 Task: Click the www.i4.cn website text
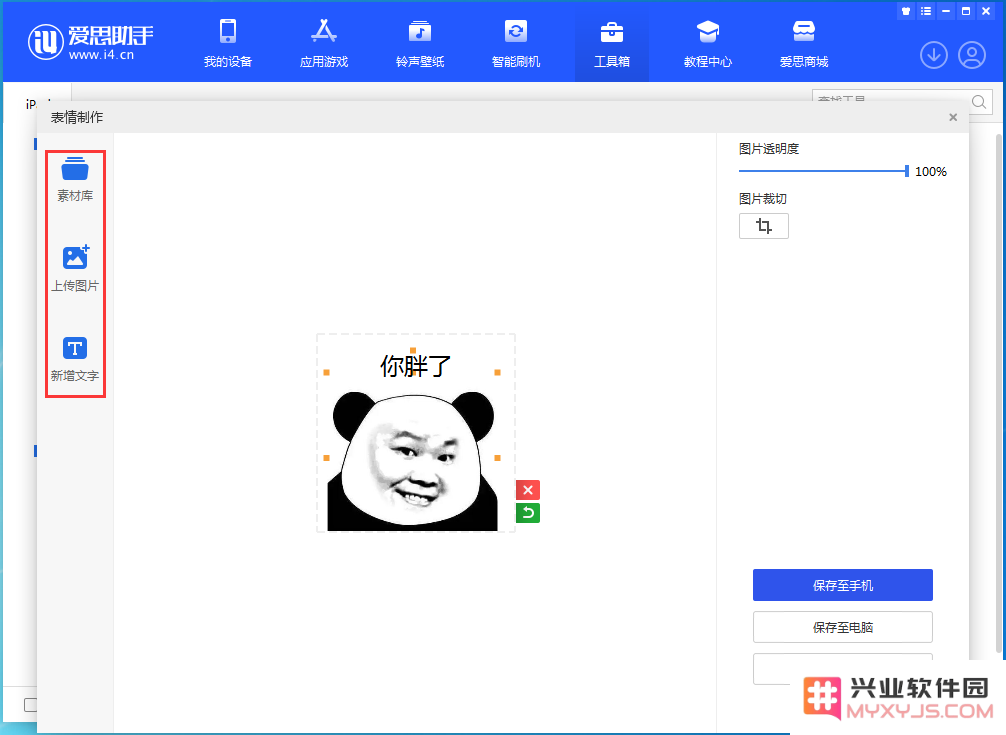click(x=101, y=55)
